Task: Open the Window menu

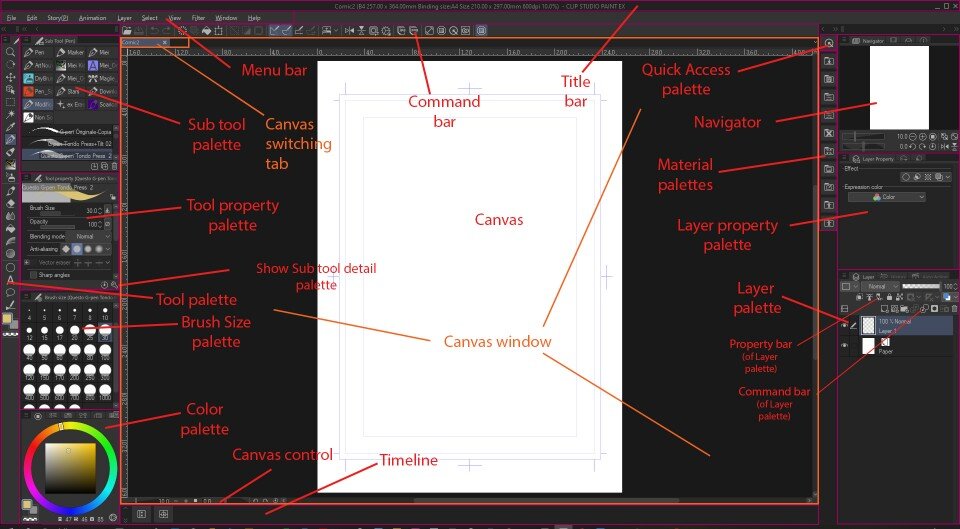Action: pyautogui.click(x=226, y=18)
